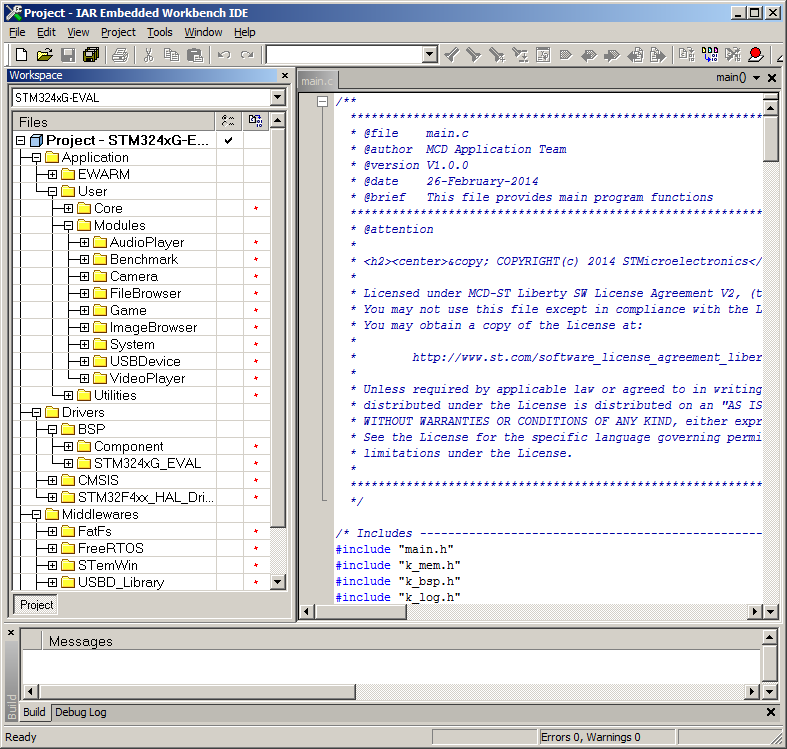Expand the FreeRTOS middleware folder
Viewport: 787px width, 749px height.
tap(52, 549)
